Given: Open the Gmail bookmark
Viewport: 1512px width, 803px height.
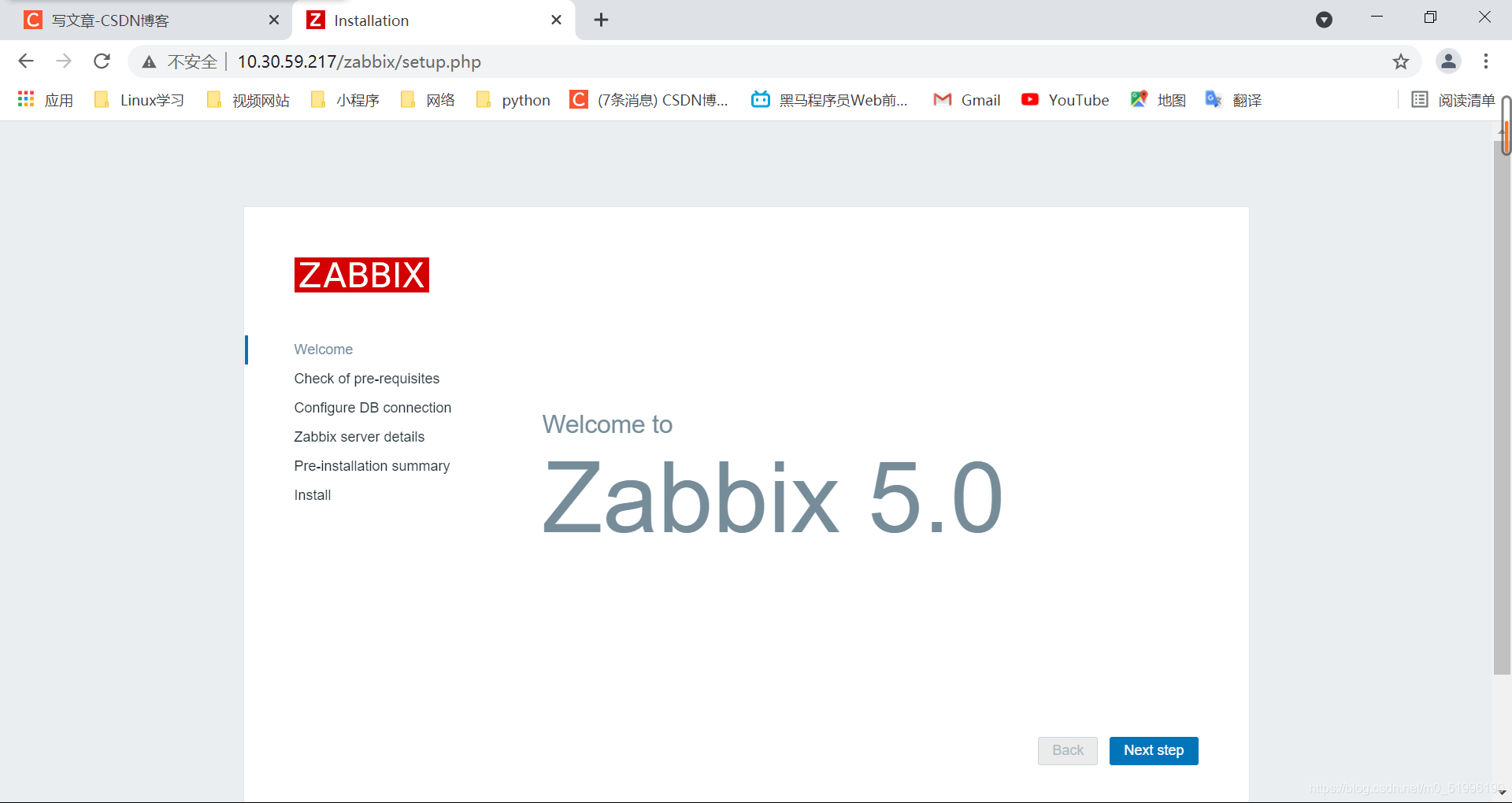Looking at the screenshot, I should pos(966,100).
